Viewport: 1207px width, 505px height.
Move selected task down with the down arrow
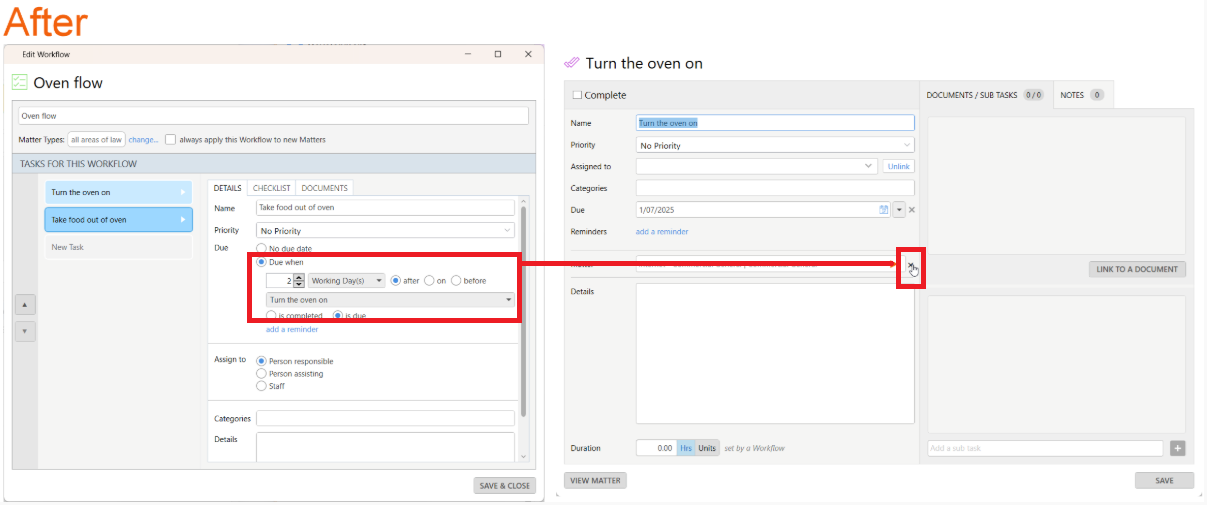point(26,331)
